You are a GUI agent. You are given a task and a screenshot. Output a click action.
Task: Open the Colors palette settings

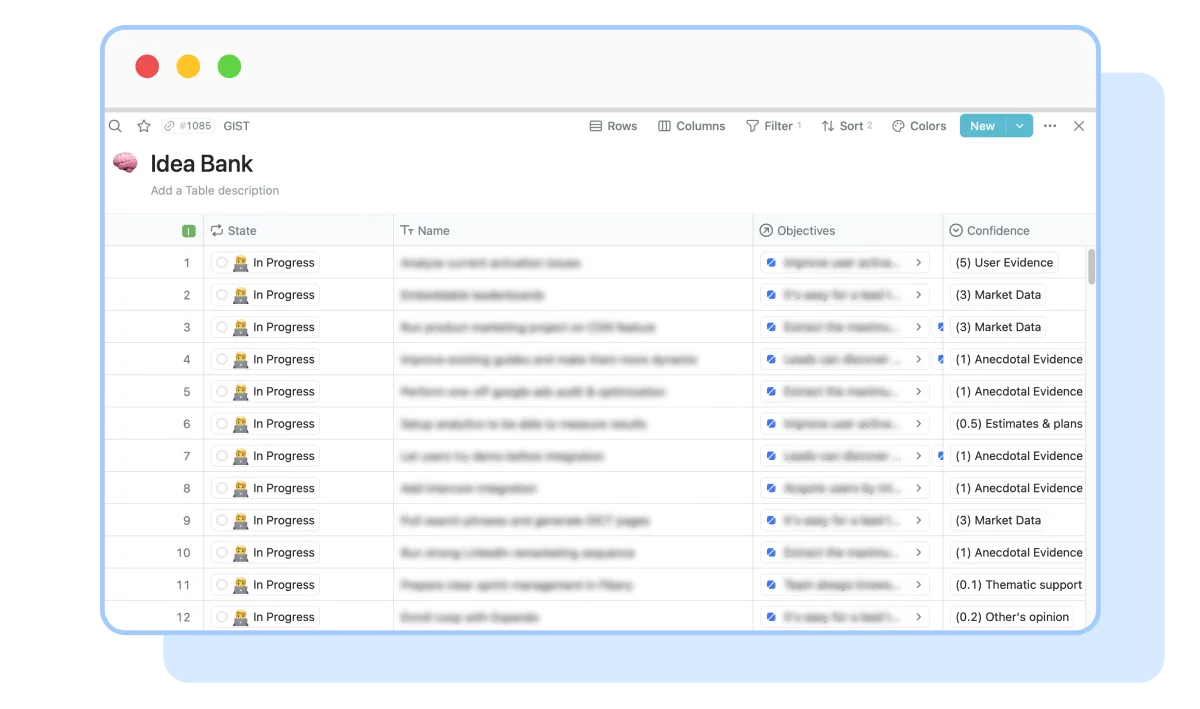tap(918, 126)
